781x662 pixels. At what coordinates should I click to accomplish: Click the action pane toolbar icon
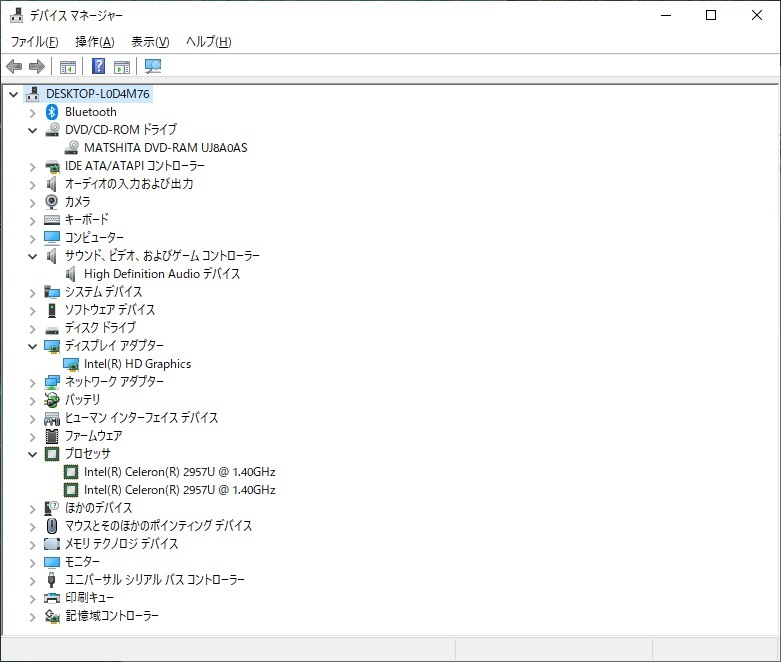tap(122, 66)
